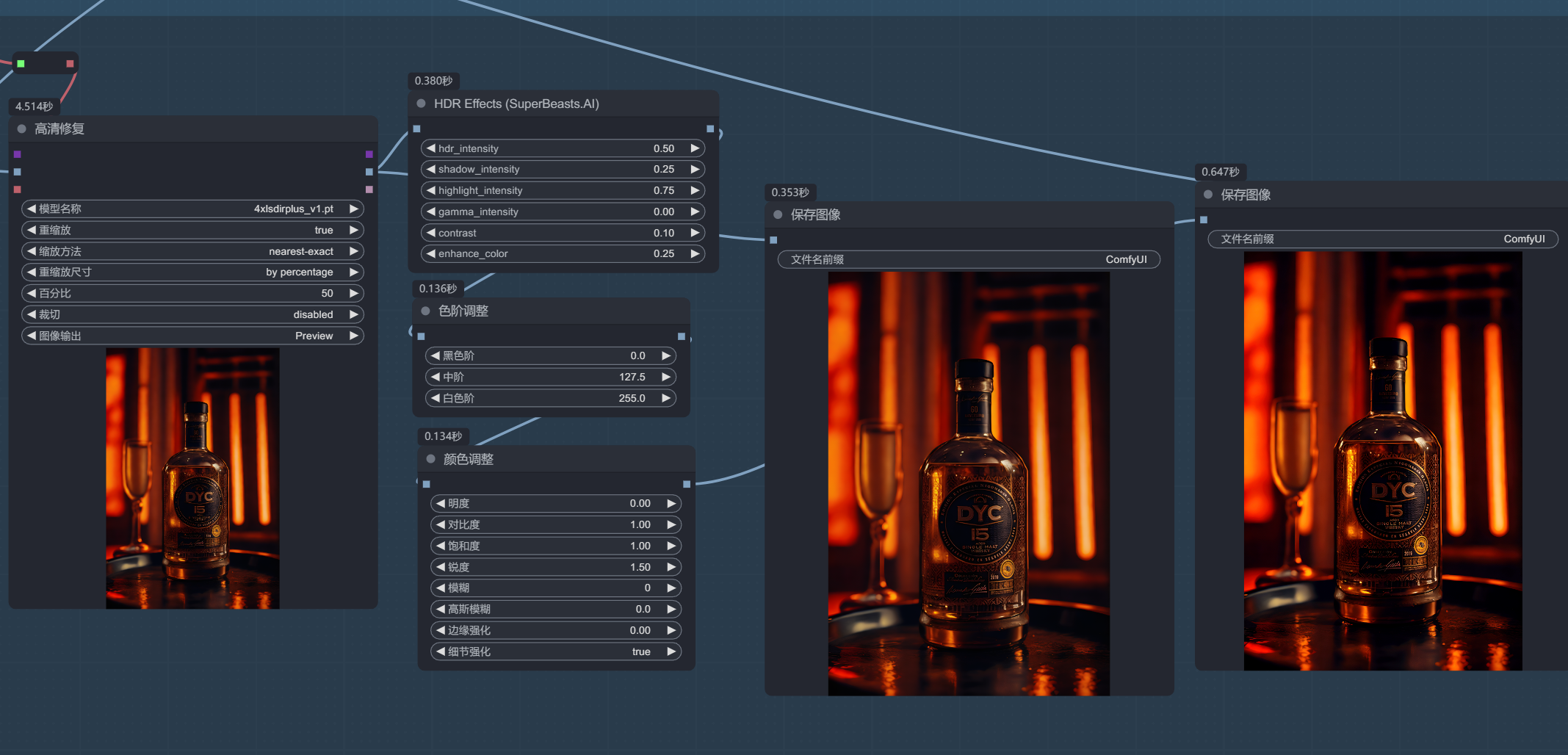Decrease 对比度 with its left arrow
Image resolution: width=1568 pixels, height=755 pixels.
[x=441, y=524]
